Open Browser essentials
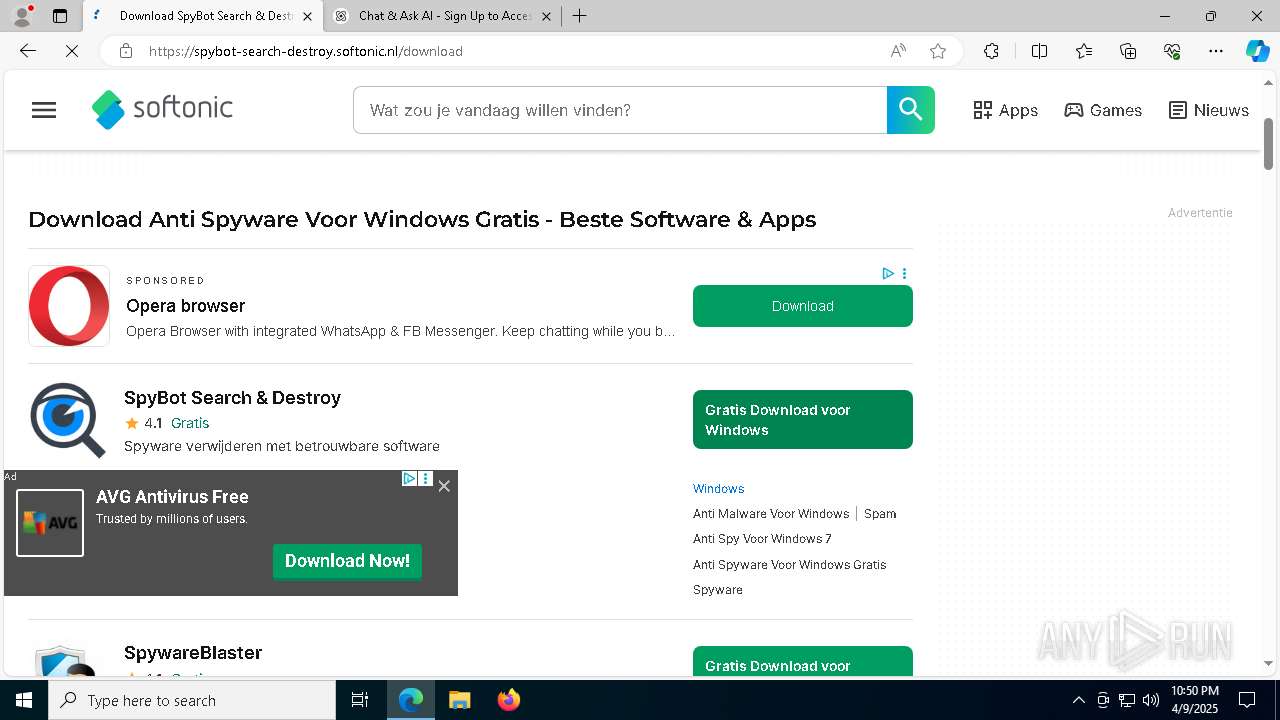 point(1172,51)
